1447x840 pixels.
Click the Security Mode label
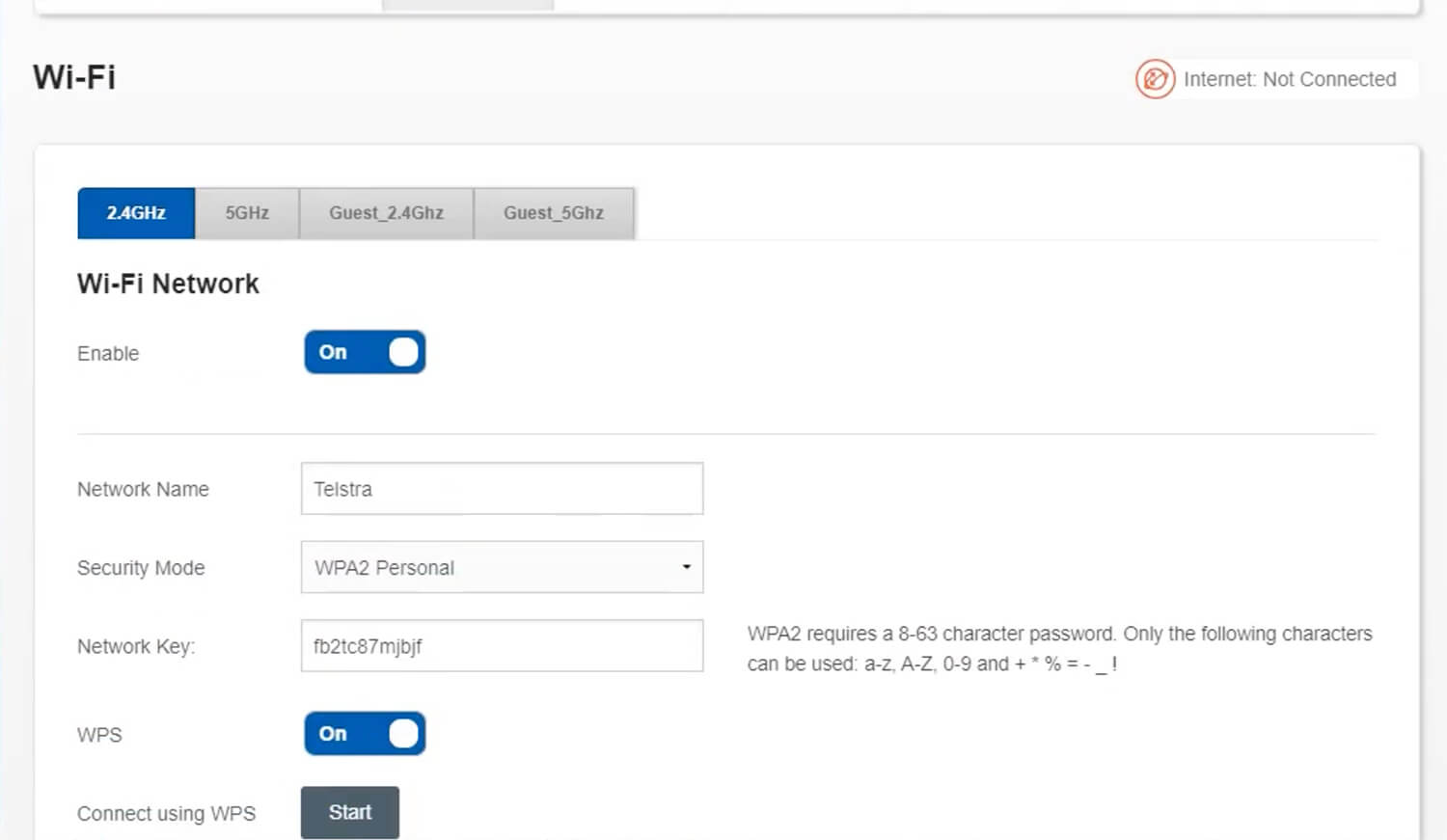[x=141, y=568]
